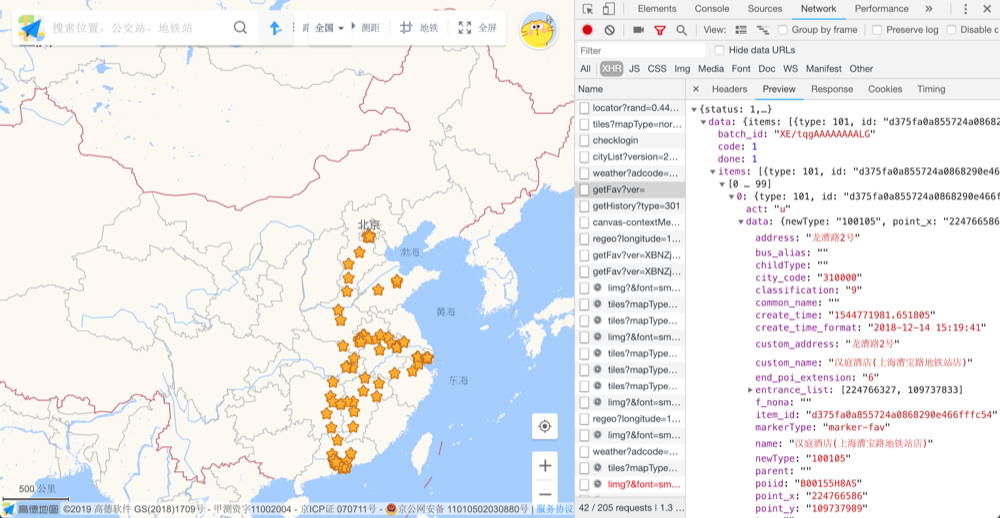Open network search magnifier in DevTools toolbar
1000x518 pixels.
[681, 30]
